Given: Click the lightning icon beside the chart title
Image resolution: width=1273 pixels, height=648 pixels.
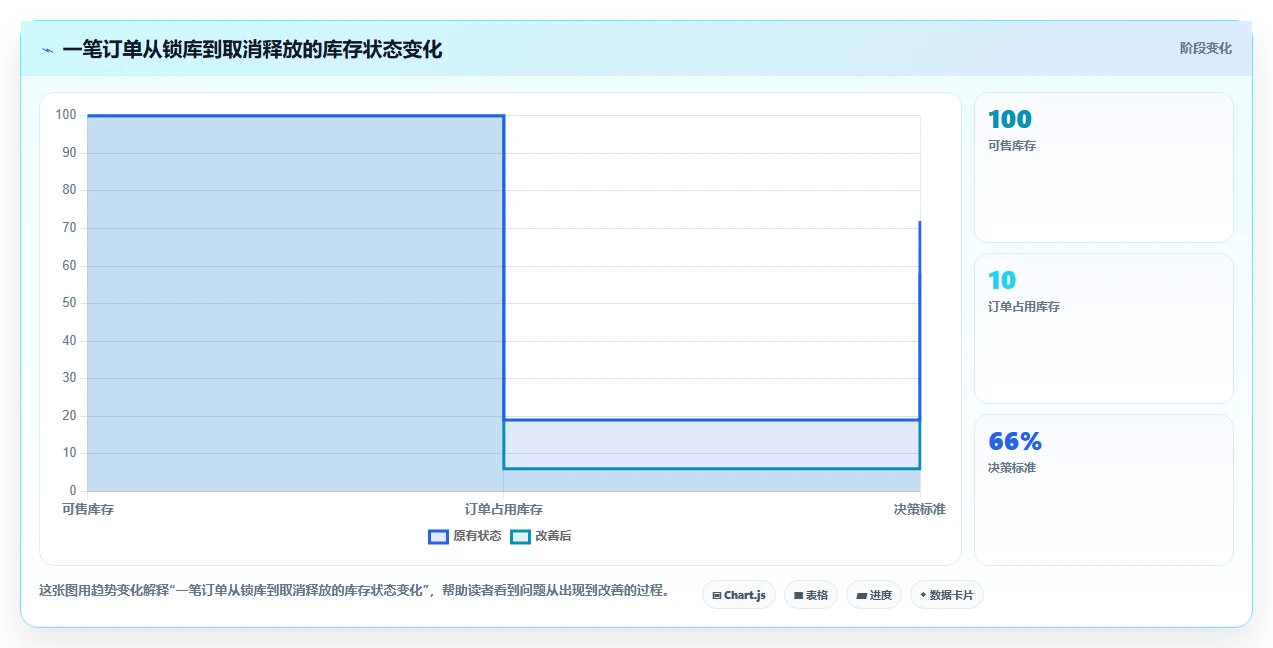Looking at the screenshot, I should click(47, 50).
